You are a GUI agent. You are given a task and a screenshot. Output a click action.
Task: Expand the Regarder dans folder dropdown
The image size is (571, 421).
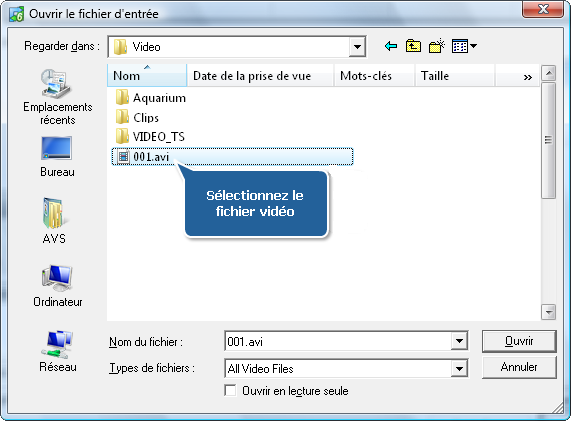click(357, 47)
